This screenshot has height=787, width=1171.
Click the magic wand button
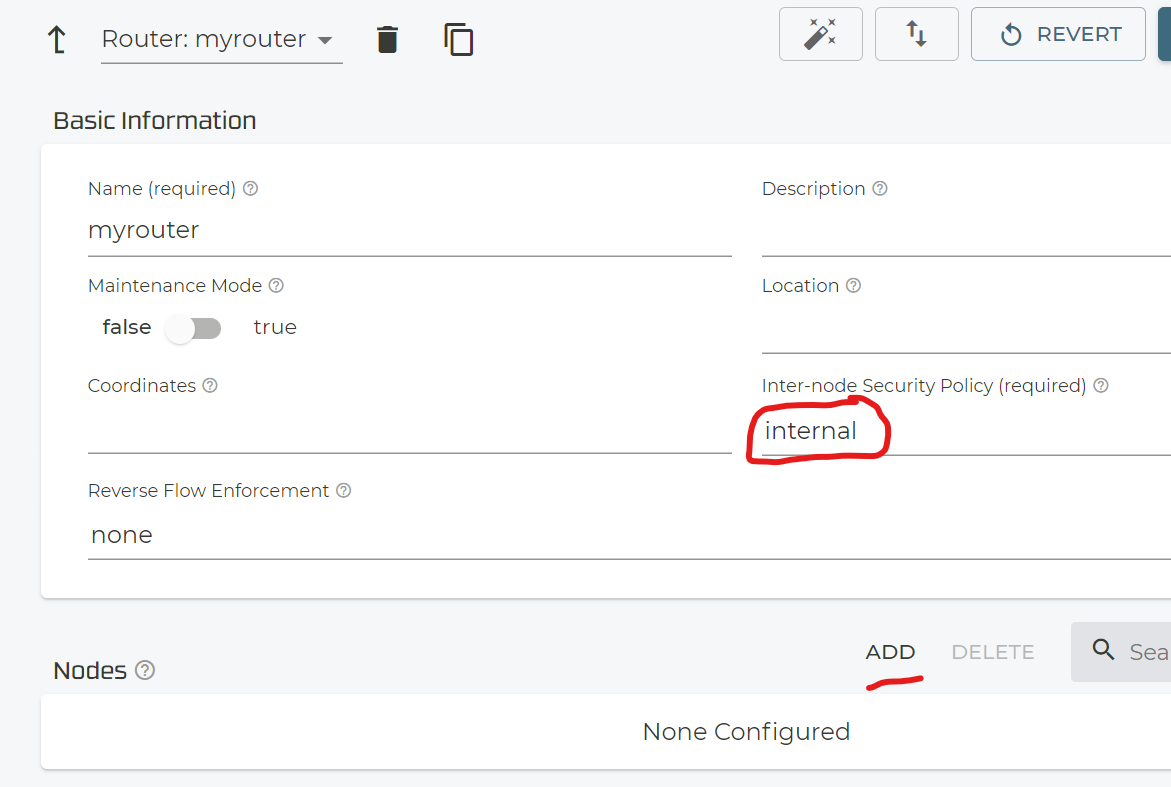tap(820, 35)
